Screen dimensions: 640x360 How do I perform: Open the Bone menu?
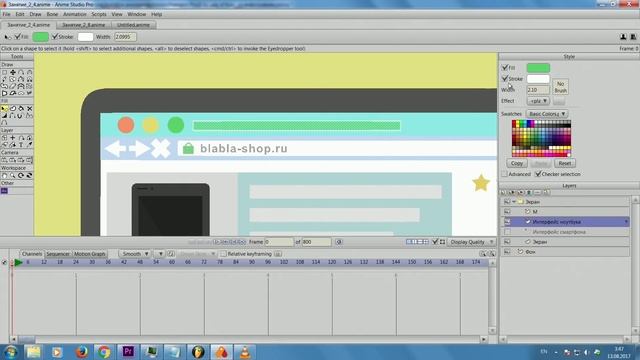(52, 14)
